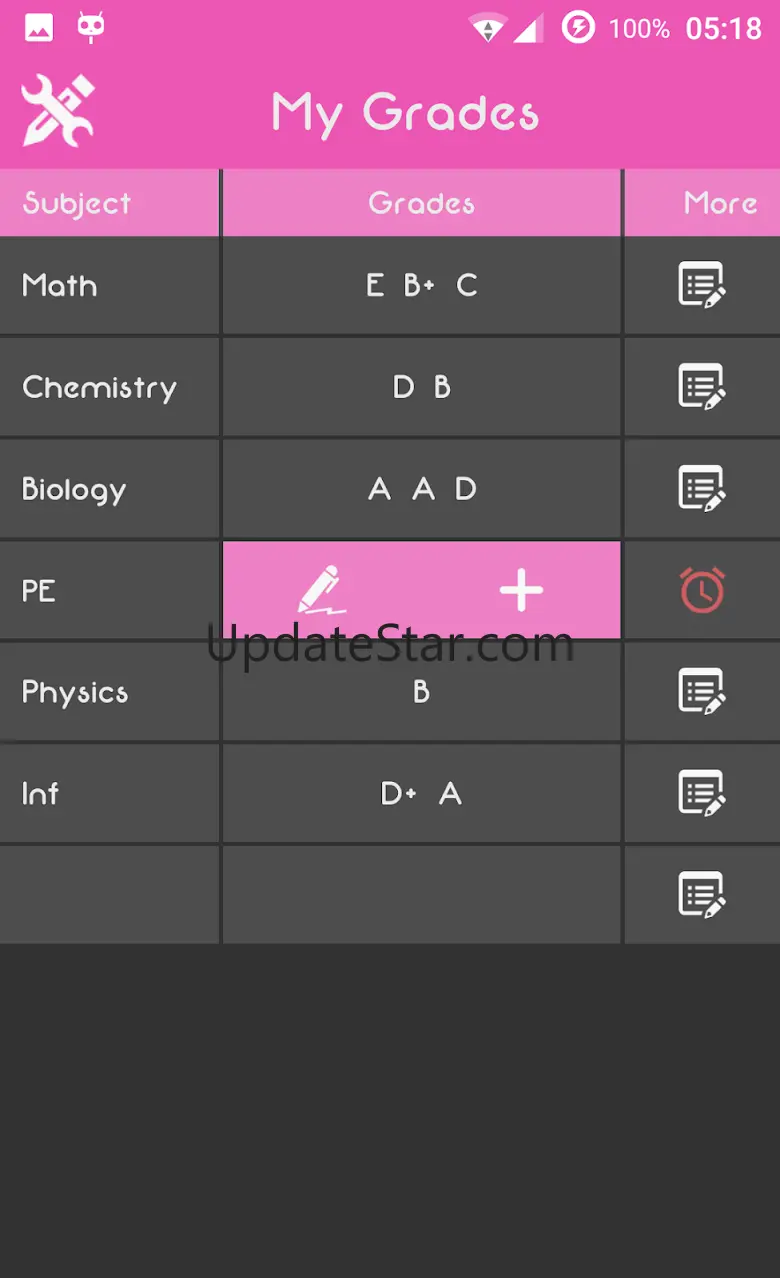Open the notes icon for Chemistry
780x1278 pixels.
(701, 387)
